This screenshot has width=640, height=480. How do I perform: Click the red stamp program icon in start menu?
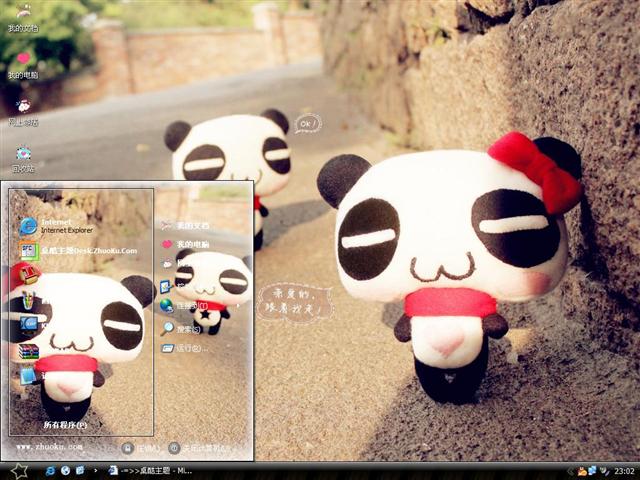coord(29,276)
